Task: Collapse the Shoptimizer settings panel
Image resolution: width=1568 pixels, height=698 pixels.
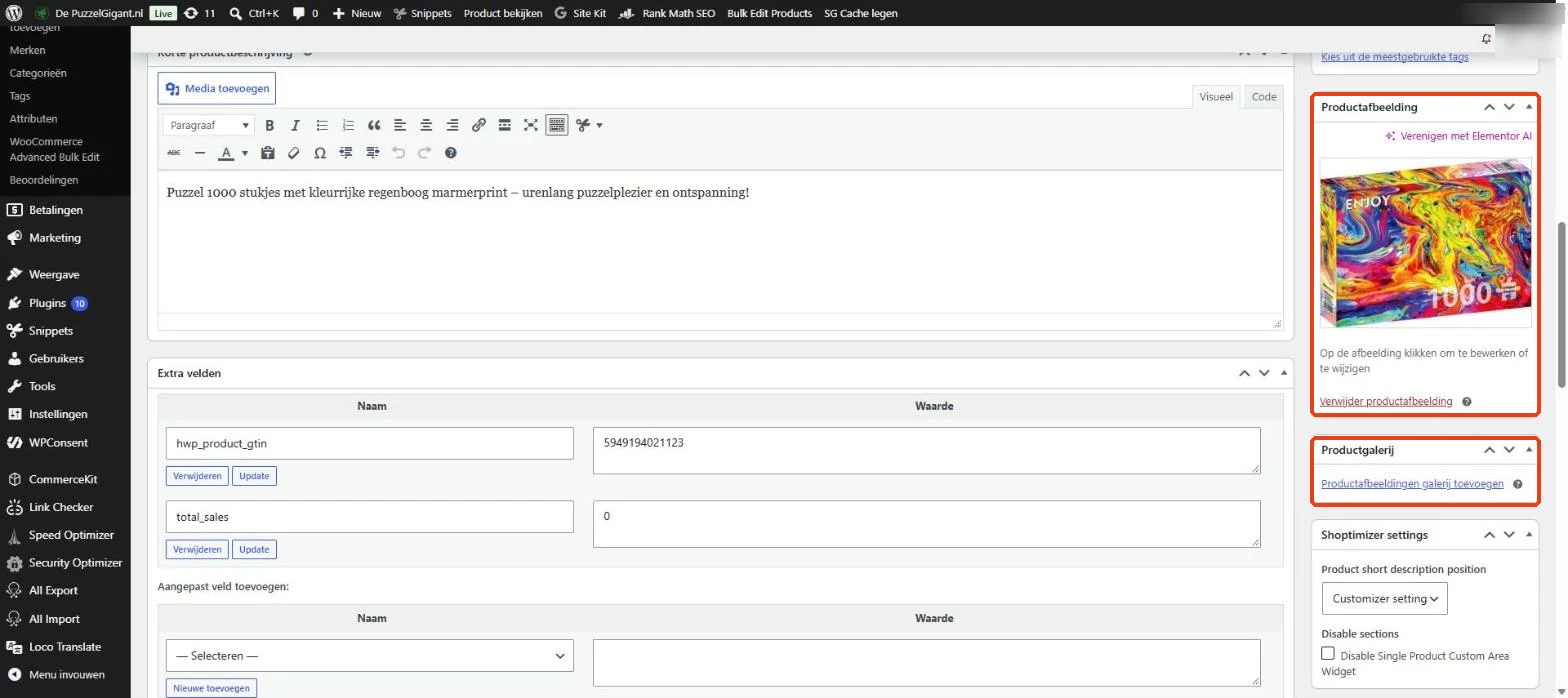Action: pyautogui.click(x=1529, y=535)
